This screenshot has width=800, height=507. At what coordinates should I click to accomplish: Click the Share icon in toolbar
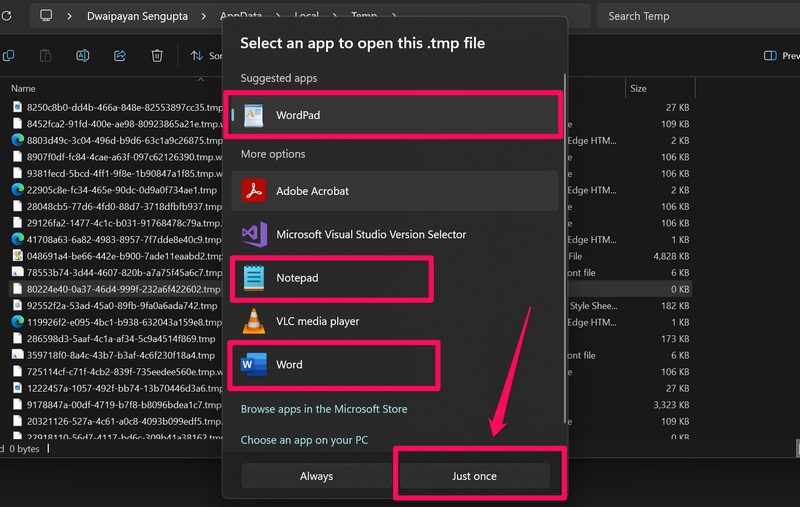119,56
